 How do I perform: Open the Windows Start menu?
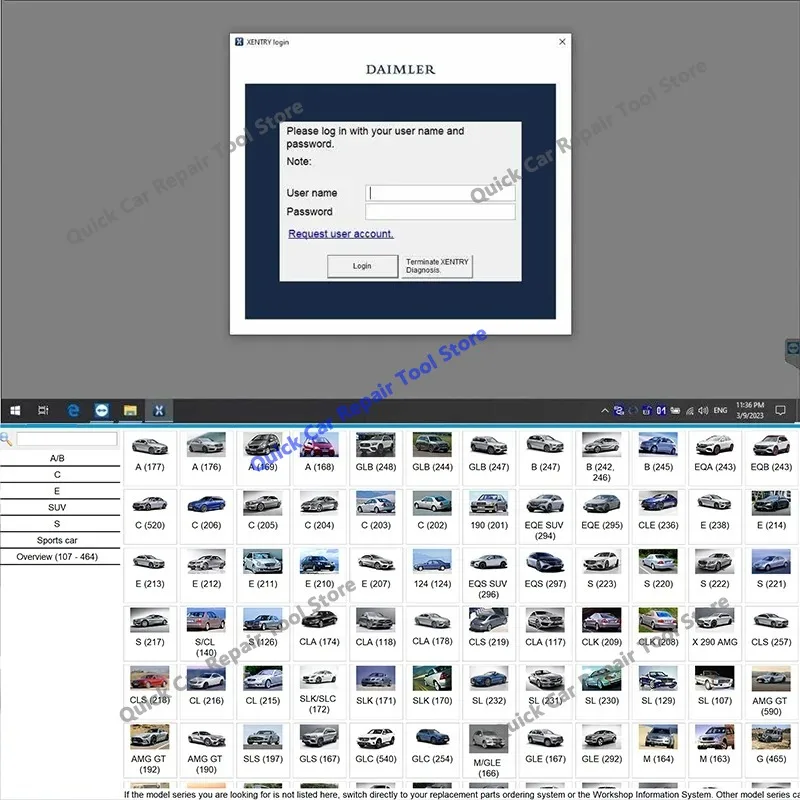click(x=15, y=411)
